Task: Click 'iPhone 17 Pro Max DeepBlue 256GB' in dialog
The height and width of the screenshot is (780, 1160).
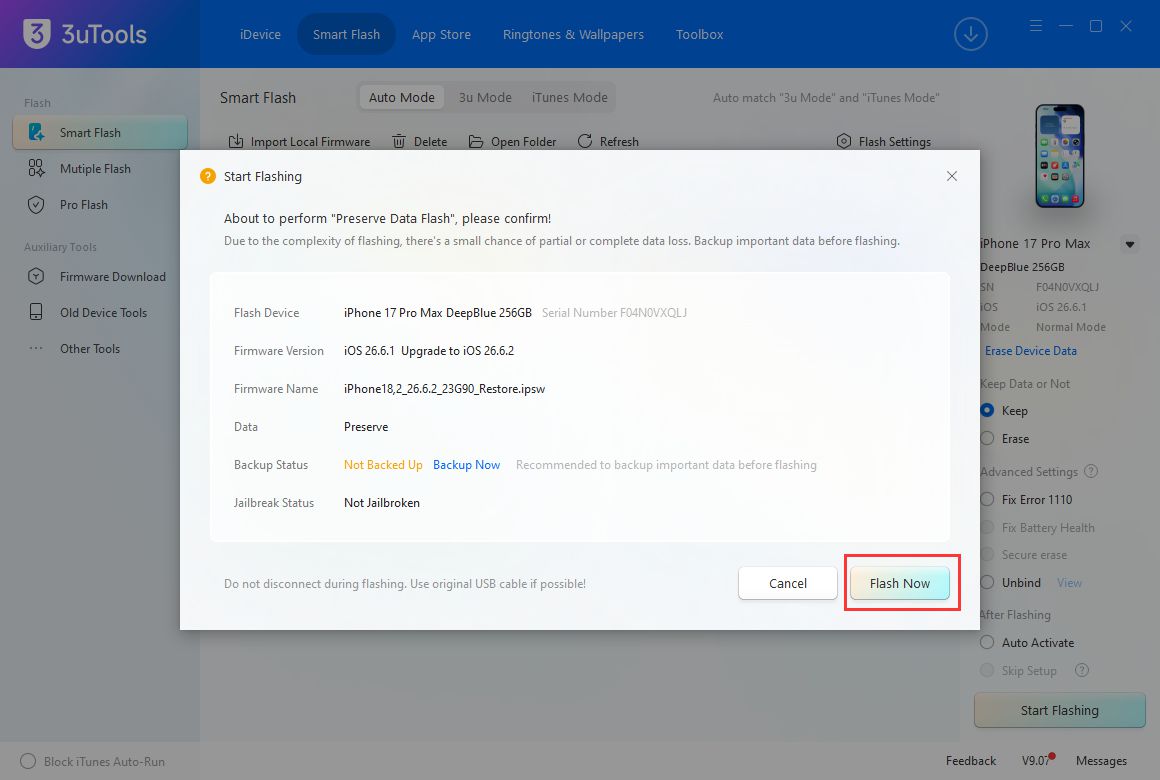Action: pyautogui.click(x=438, y=312)
